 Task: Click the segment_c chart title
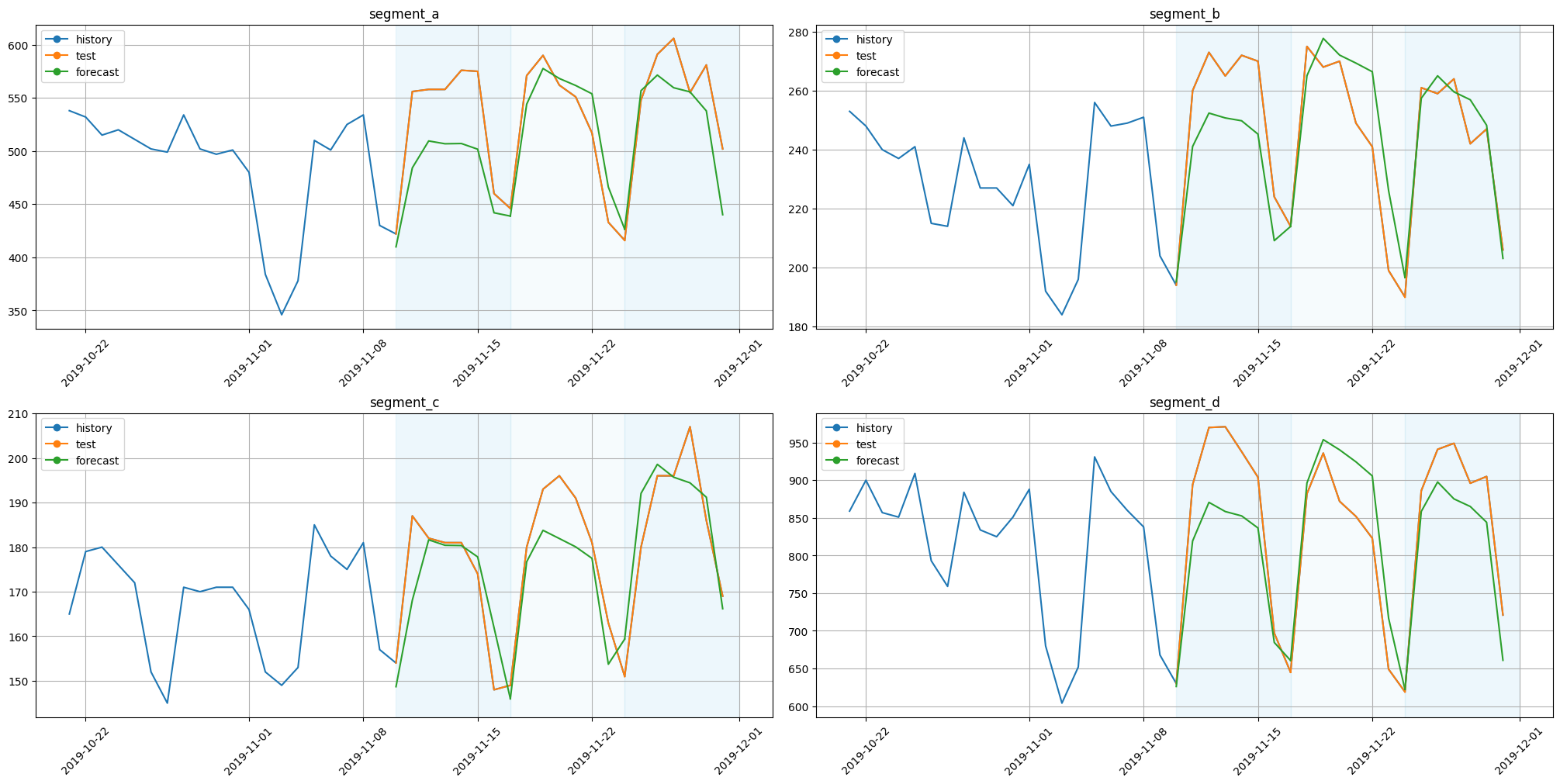(x=404, y=402)
